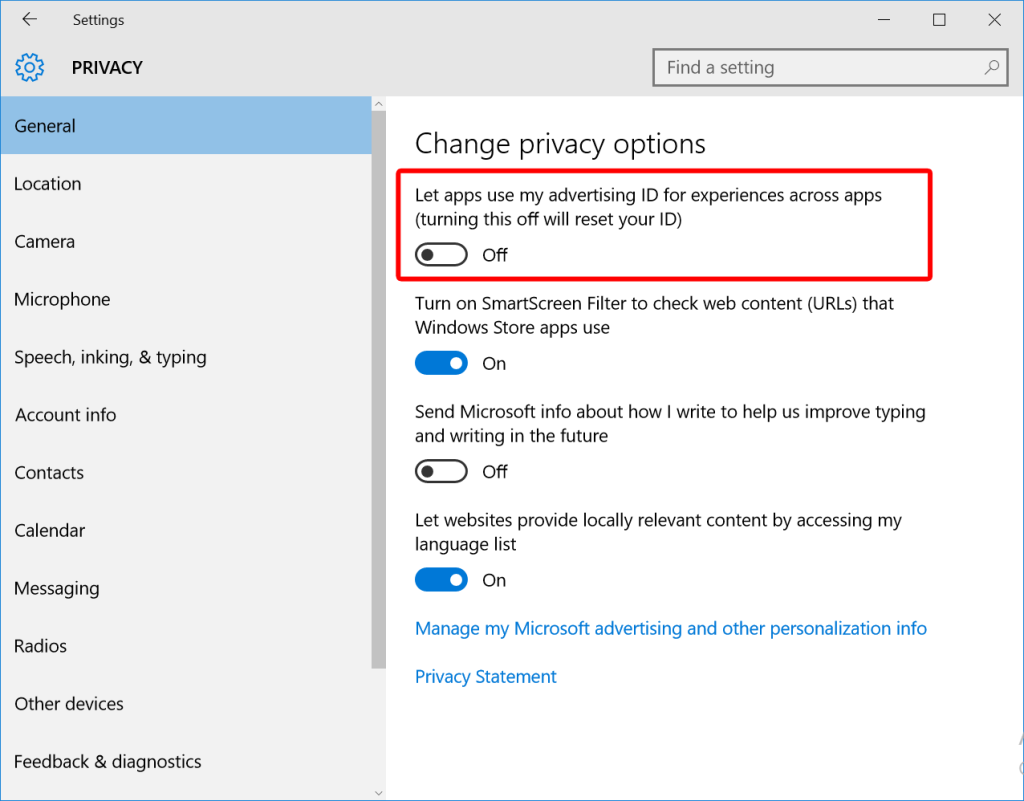Switch to Microphone settings
This screenshot has width=1024, height=801.
(x=61, y=299)
